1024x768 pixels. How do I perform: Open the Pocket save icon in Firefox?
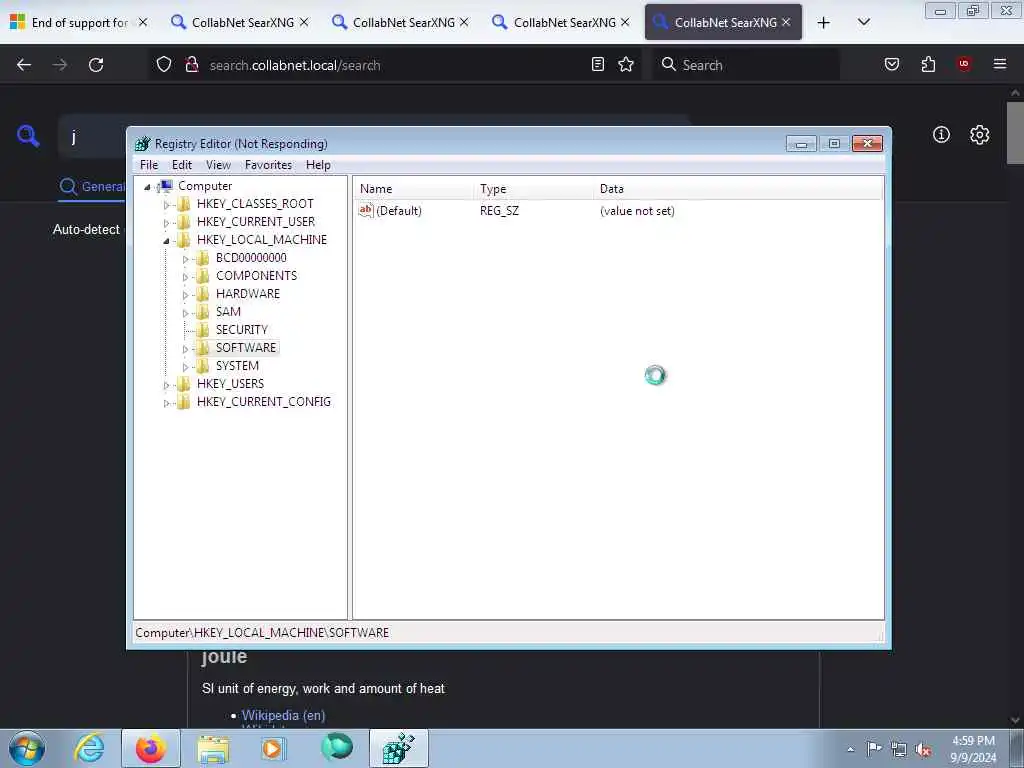click(x=891, y=64)
